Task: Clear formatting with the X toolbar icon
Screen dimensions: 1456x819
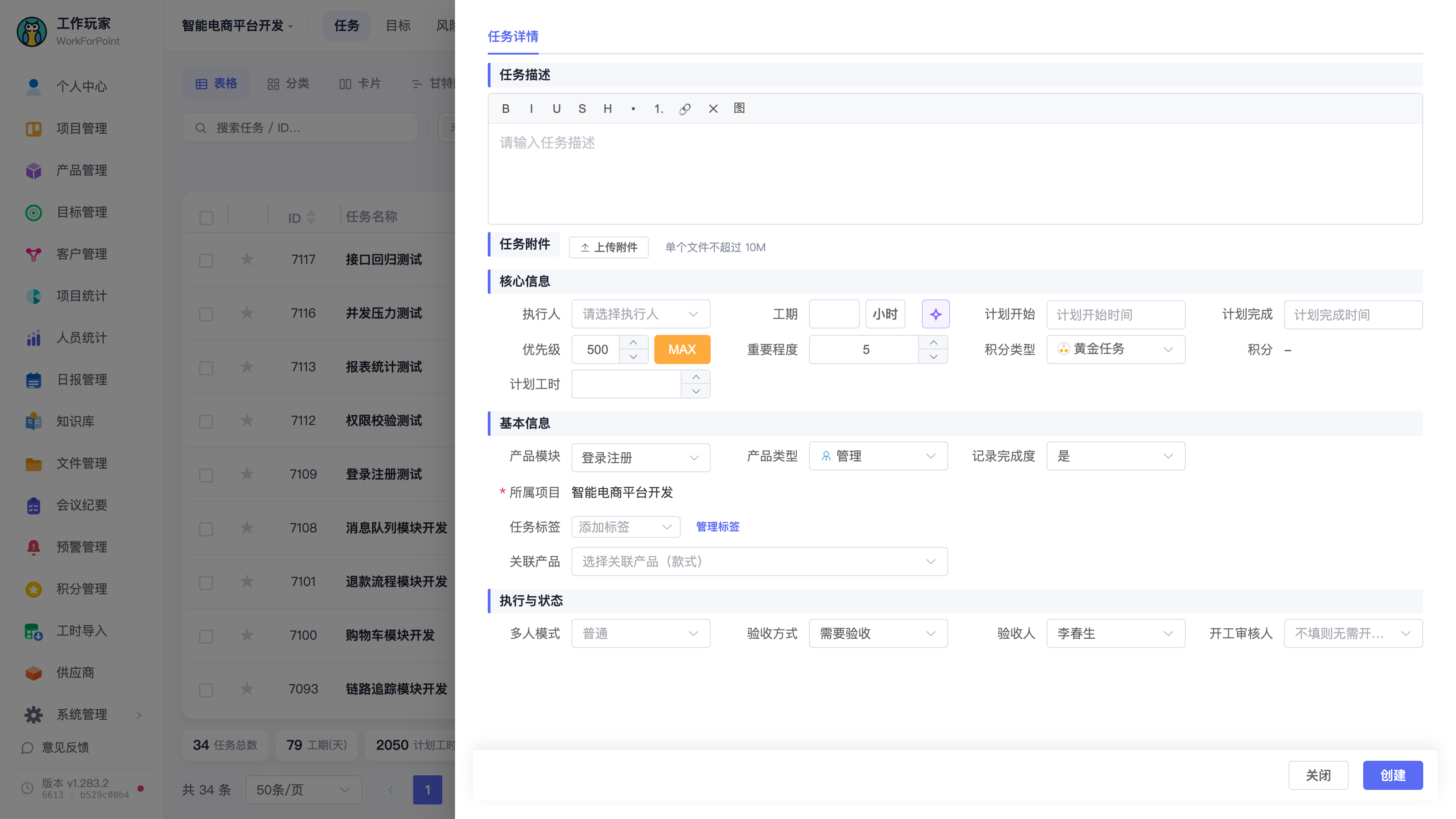Action: (713, 109)
